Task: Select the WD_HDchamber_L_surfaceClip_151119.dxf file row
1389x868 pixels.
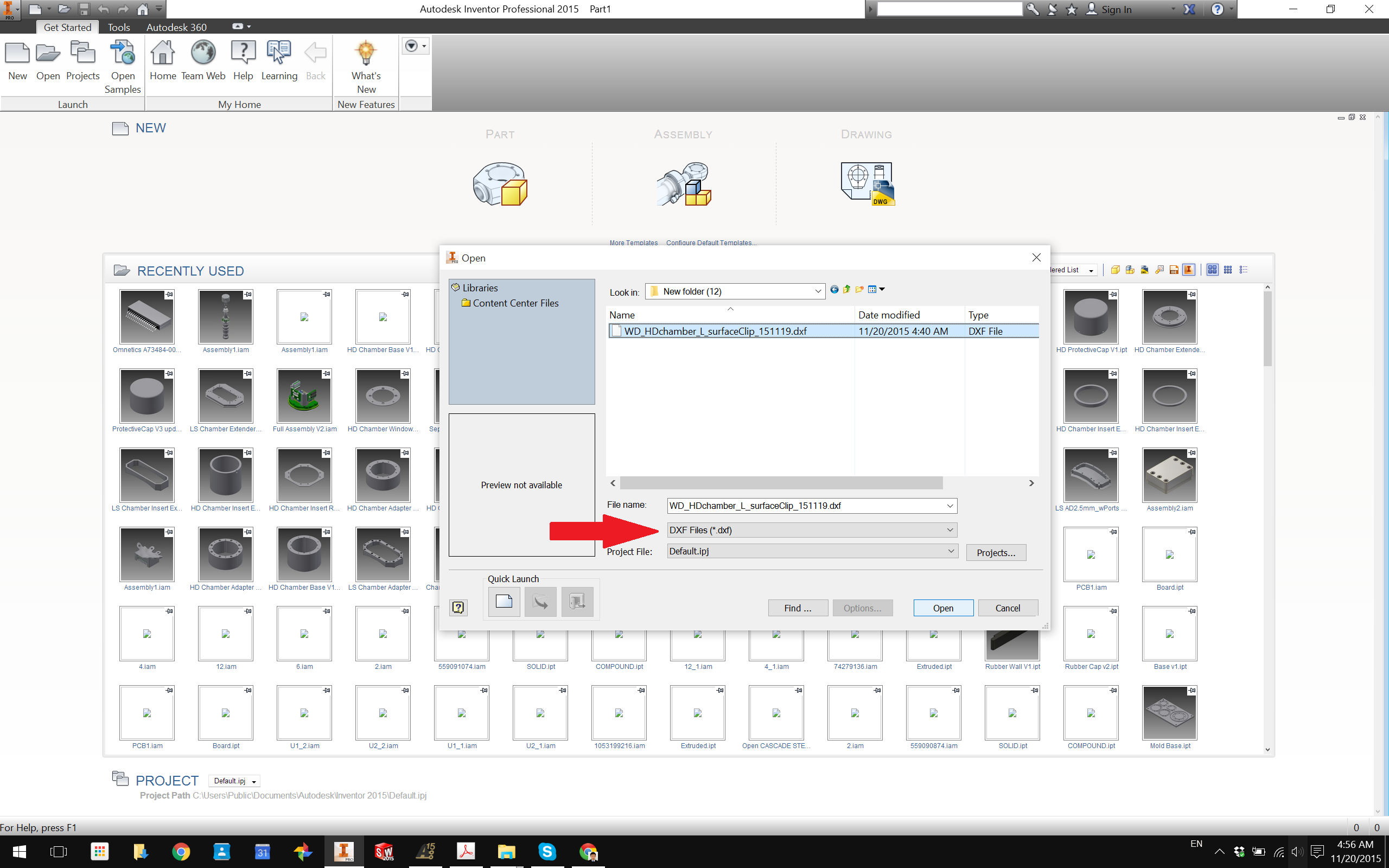Action: [823, 331]
